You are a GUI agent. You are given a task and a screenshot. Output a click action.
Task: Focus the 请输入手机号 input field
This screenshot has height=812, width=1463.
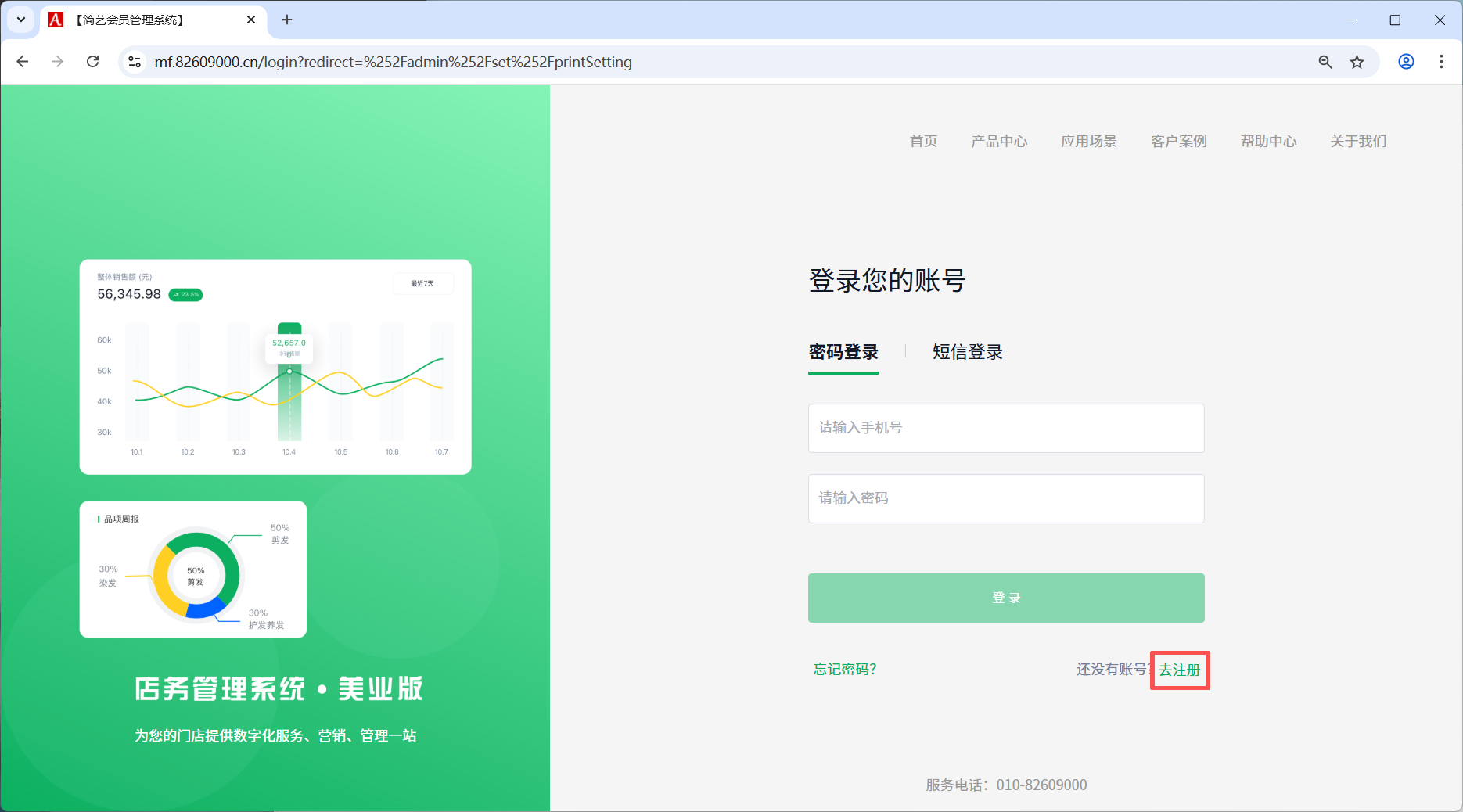coord(1006,428)
